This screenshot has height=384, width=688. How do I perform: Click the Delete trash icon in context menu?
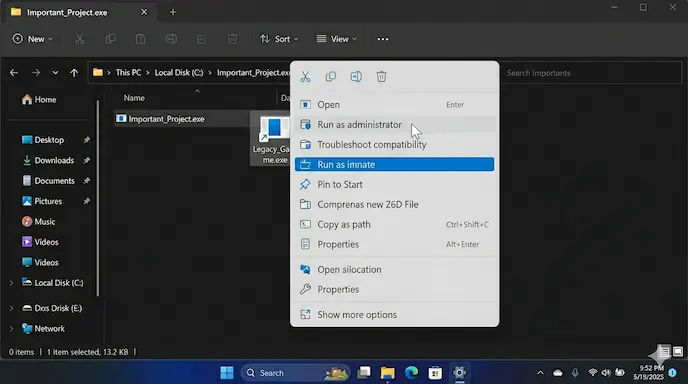click(x=381, y=77)
